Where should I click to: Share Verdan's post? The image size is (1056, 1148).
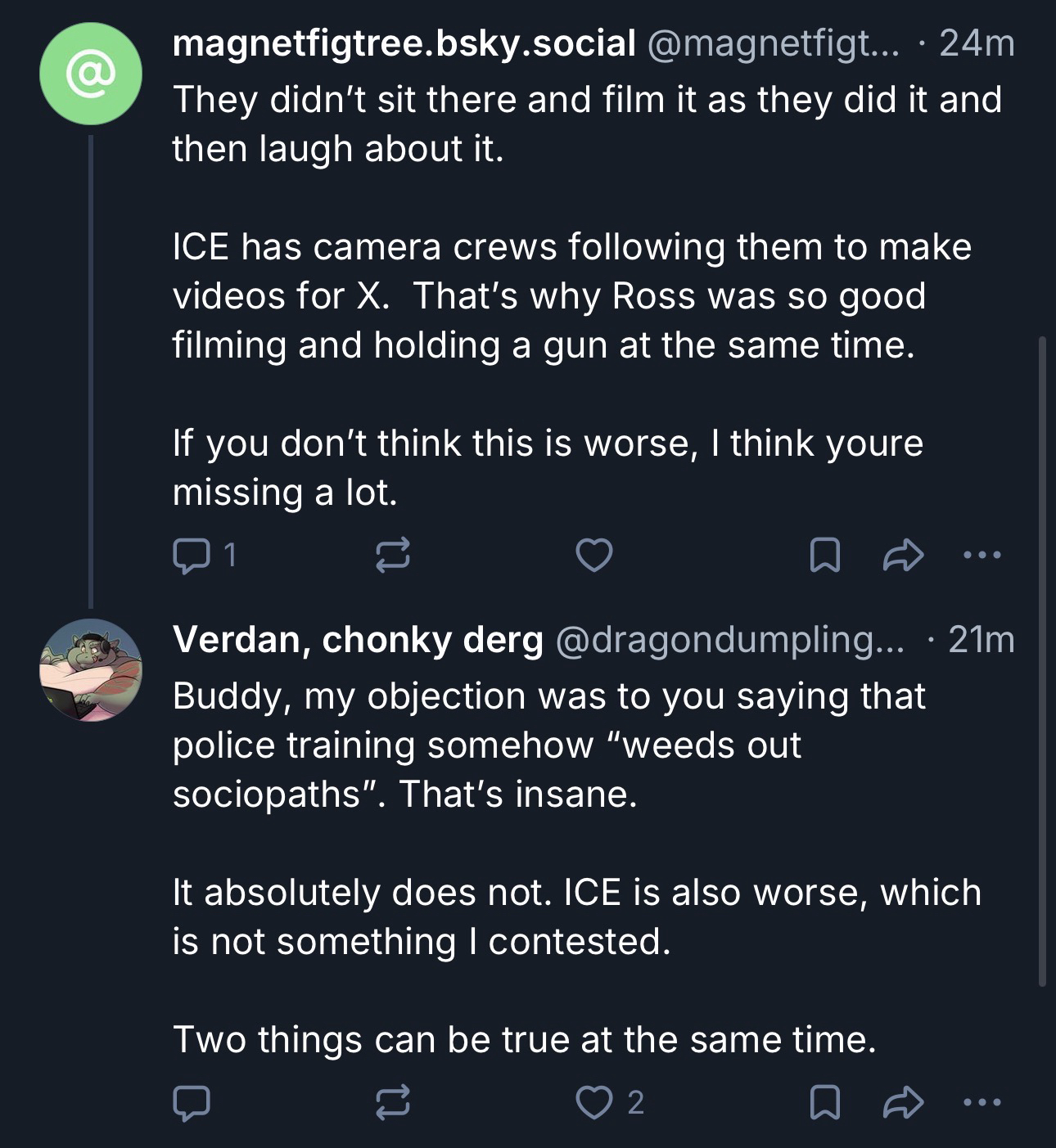click(x=904, y=1103)
